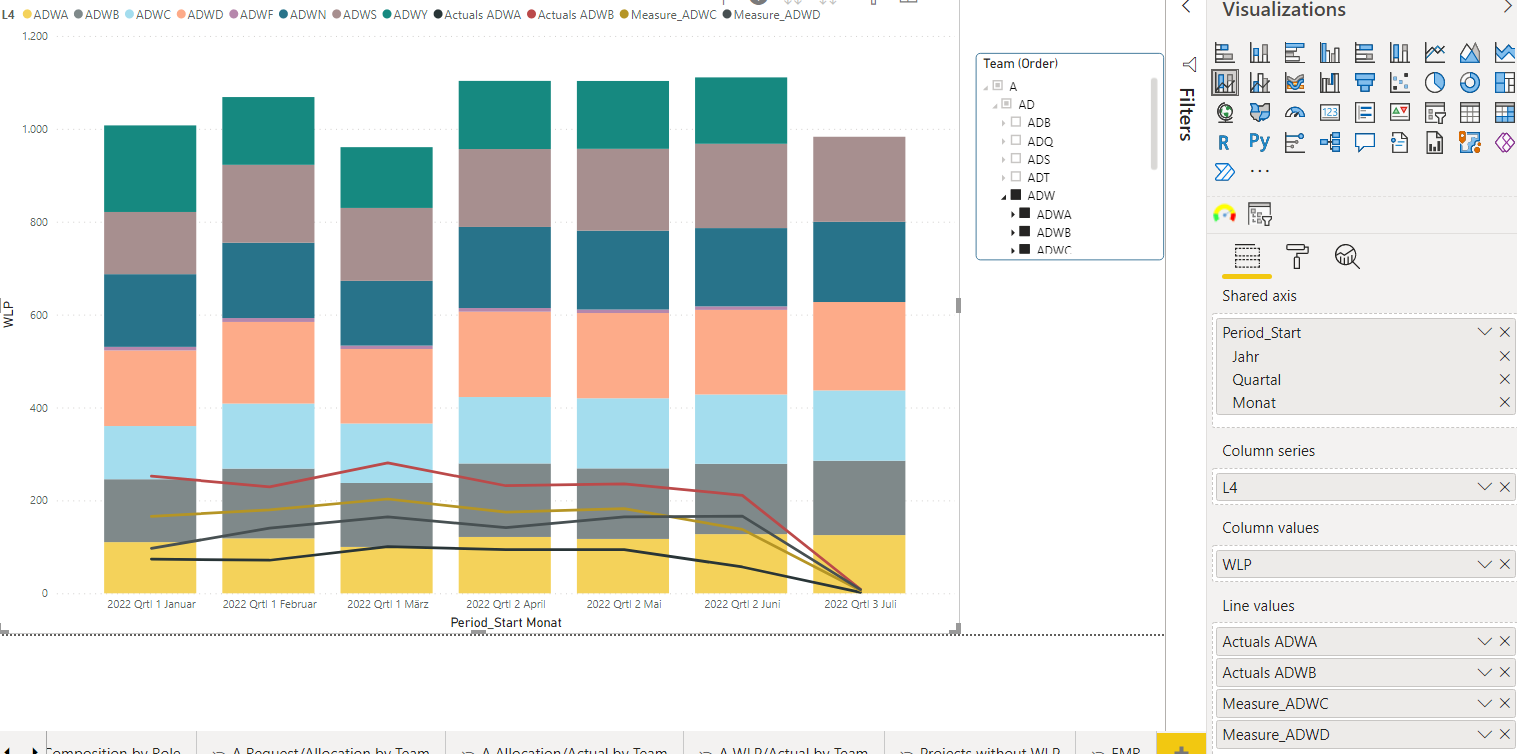Select the Q&A speech bubble visual
Viewport: 1517px width, 754px height.
(x=1365, y=142)
